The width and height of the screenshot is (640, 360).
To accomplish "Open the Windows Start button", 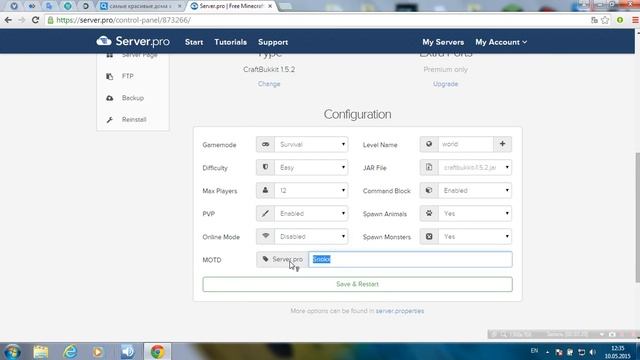I will (x=13, y=352).
